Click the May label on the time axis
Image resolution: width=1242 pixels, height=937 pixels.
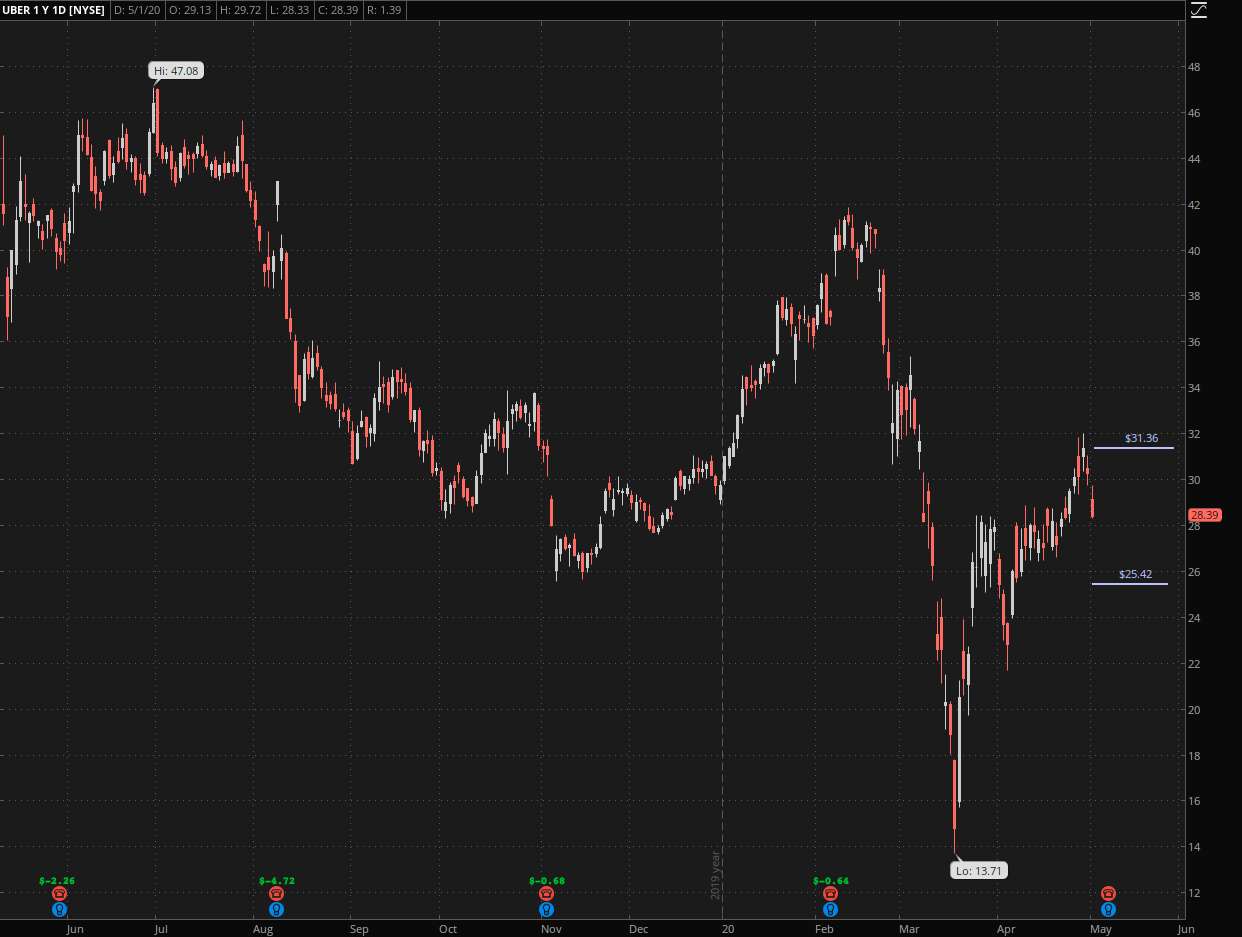pos(1100,929)
